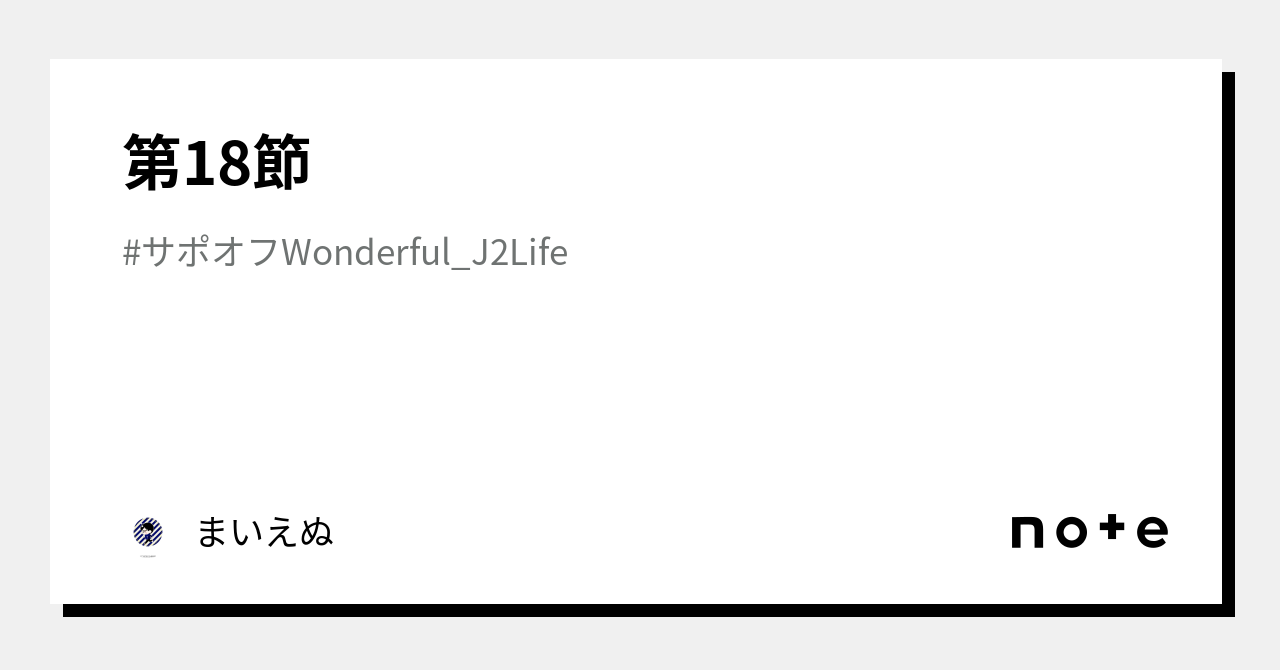1280x670 pixels.
Task: Click the blank white center of the card
Action: [x=636, y=380]
